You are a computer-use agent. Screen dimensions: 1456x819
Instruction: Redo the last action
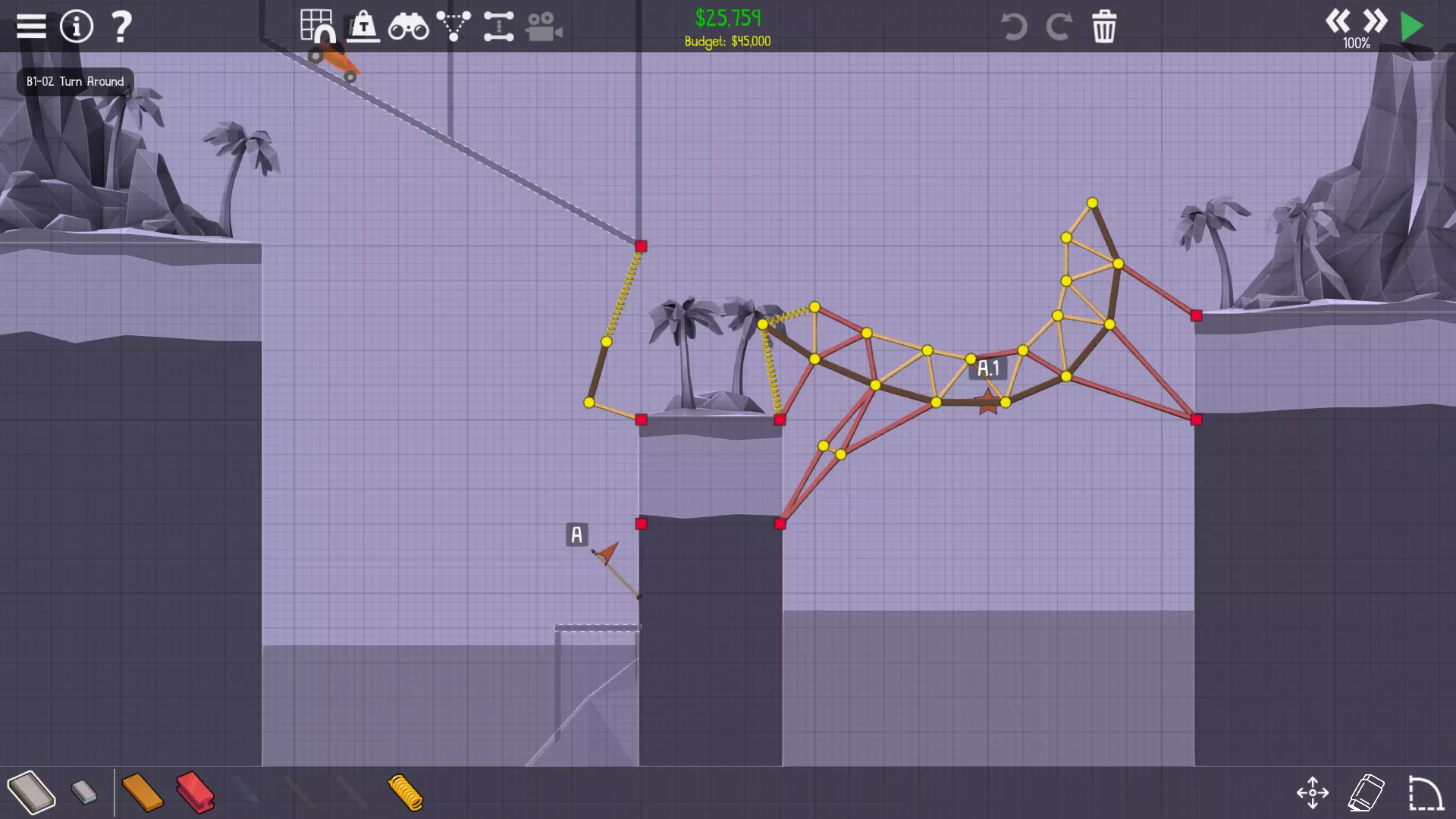coord(1059,27)
